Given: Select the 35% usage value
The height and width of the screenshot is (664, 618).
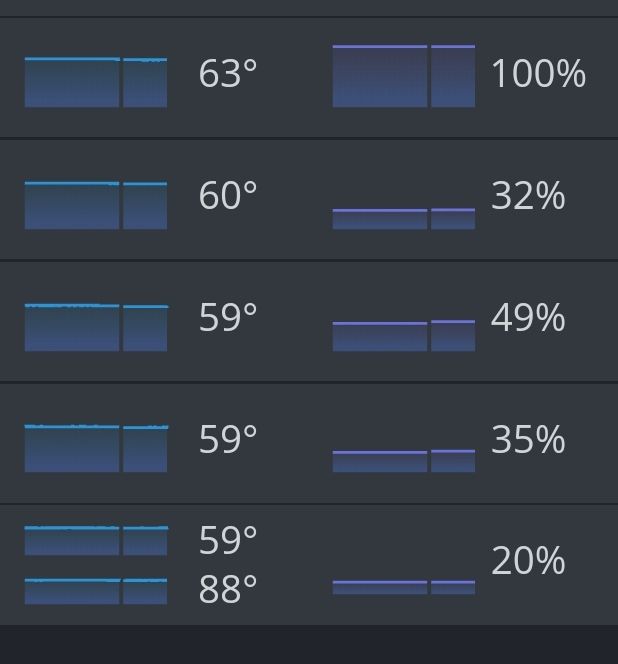Looking at the screenshot, I should [x=528, y=440].
